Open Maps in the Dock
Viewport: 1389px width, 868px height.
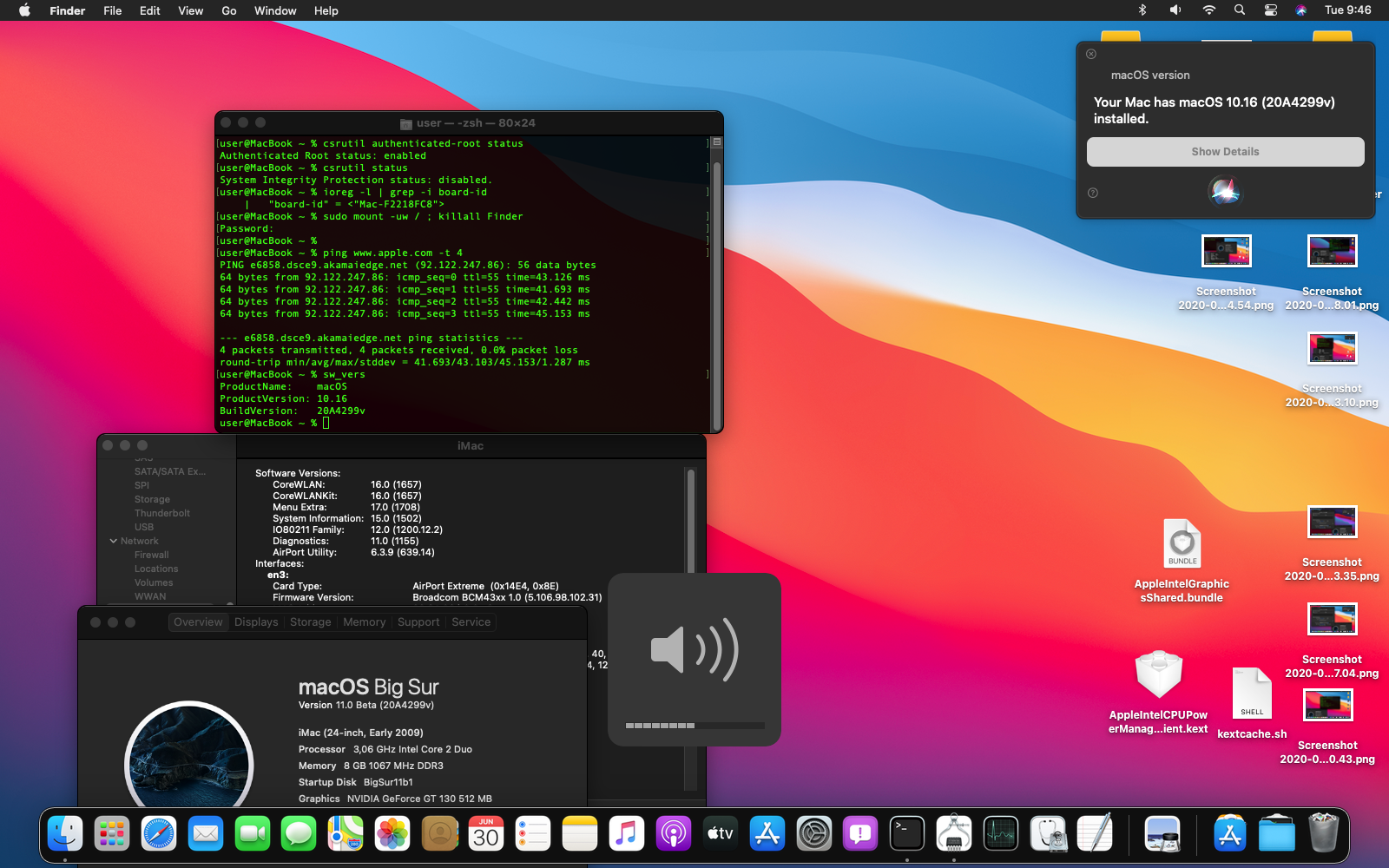[346, 834]
